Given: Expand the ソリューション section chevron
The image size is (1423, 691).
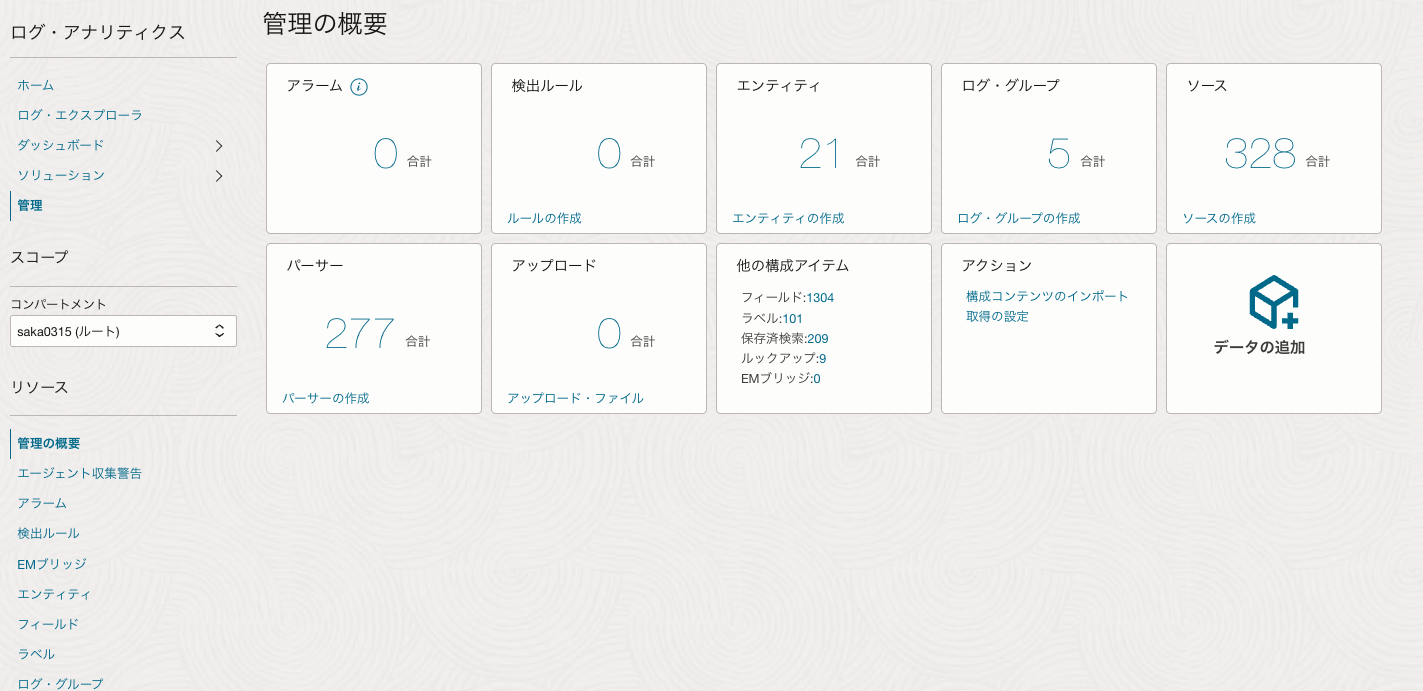Looking at the screenshot, I should pyautogui.click(x=218, y=176).
